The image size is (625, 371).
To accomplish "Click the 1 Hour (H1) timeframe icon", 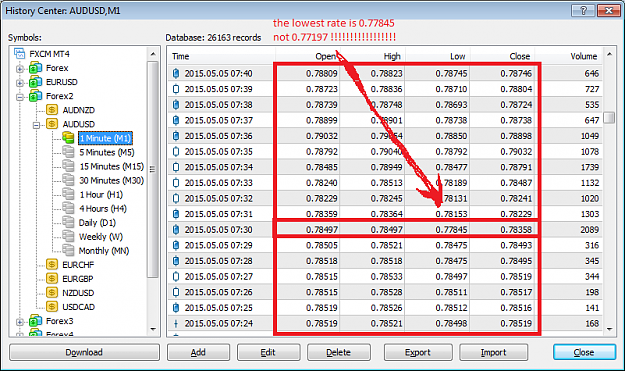I will pos(68,194).
